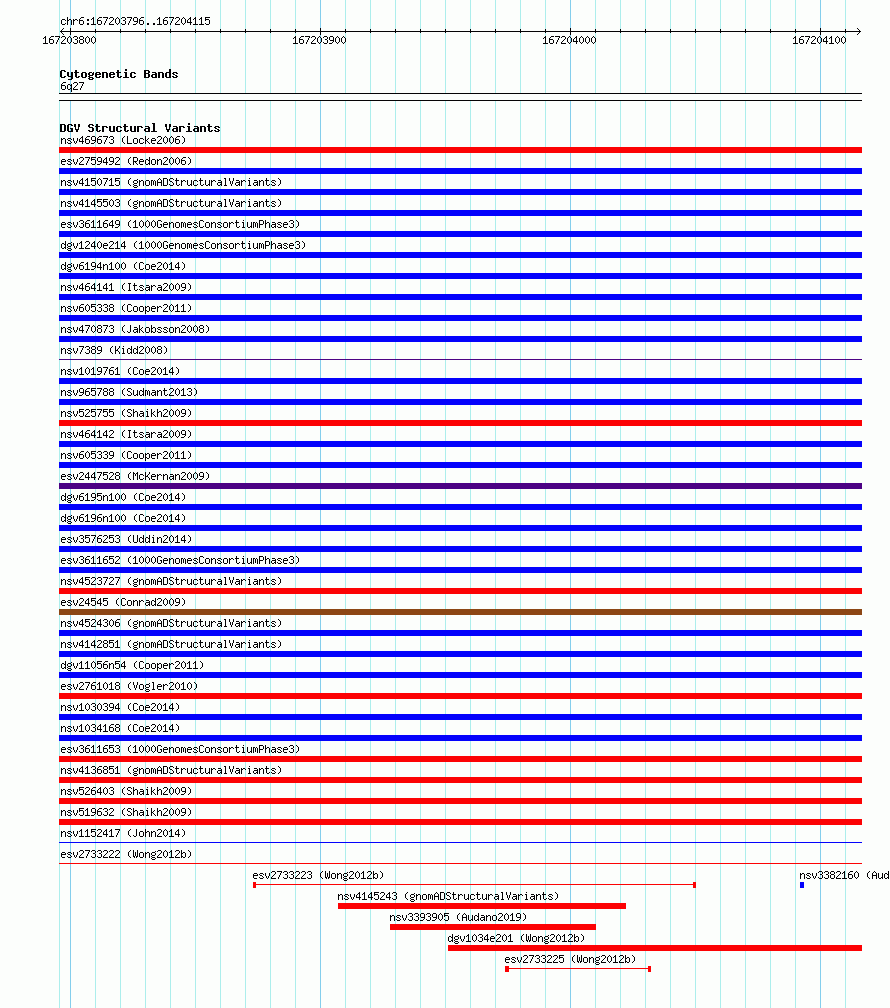Open variant nsv469673 (Locke2006)

click(x=123, y=140)
